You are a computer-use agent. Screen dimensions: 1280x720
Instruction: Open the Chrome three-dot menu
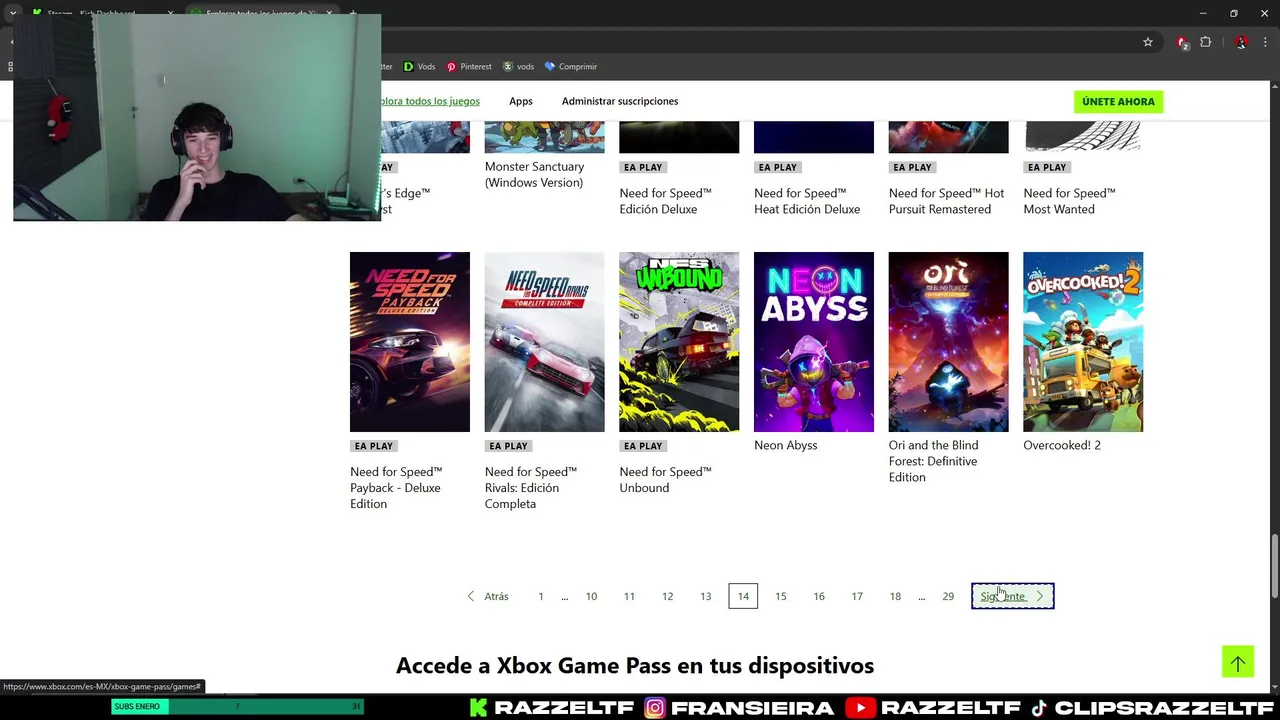click(1266, 42)
